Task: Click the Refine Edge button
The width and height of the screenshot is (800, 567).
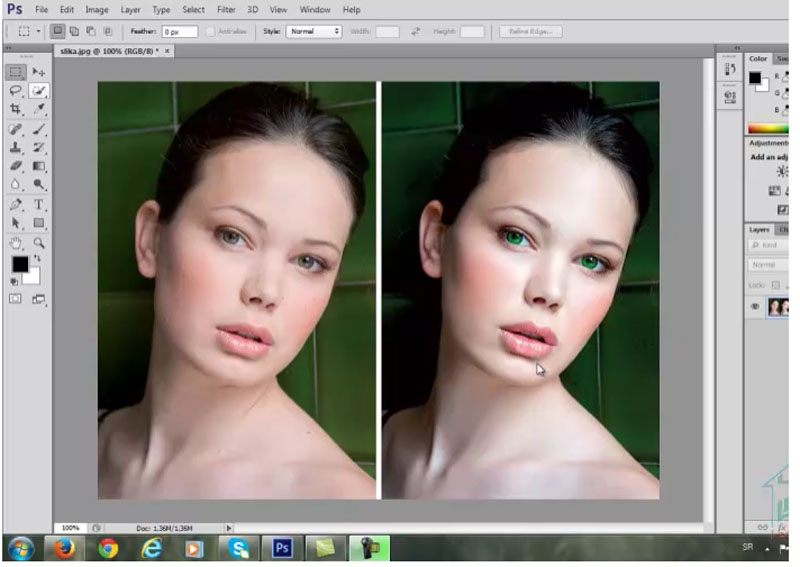Action: coord(530,31)
